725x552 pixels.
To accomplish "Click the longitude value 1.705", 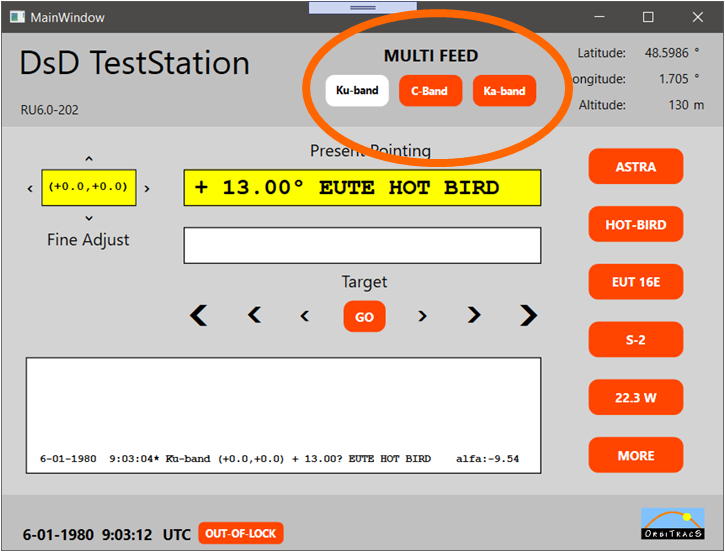I will pos(674,79).
